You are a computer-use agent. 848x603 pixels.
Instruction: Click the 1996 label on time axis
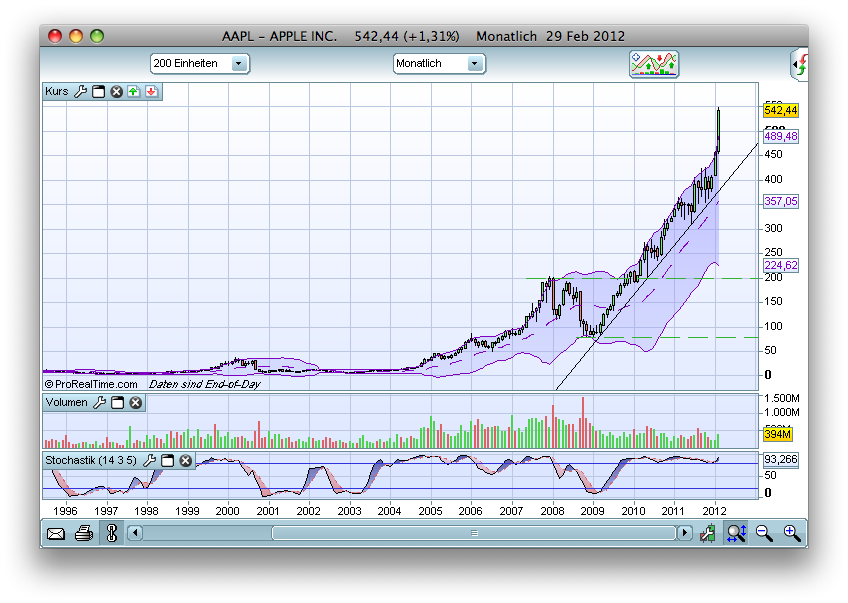click(x=65, y=511)
